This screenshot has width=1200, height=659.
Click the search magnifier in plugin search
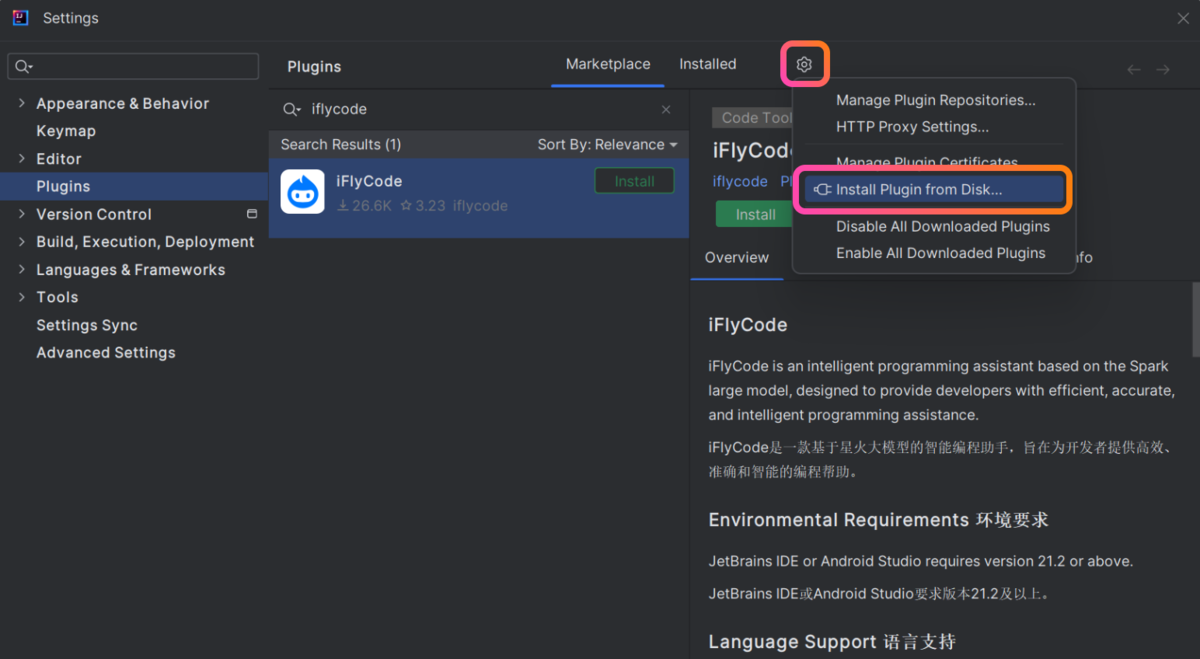coord(291,110)
